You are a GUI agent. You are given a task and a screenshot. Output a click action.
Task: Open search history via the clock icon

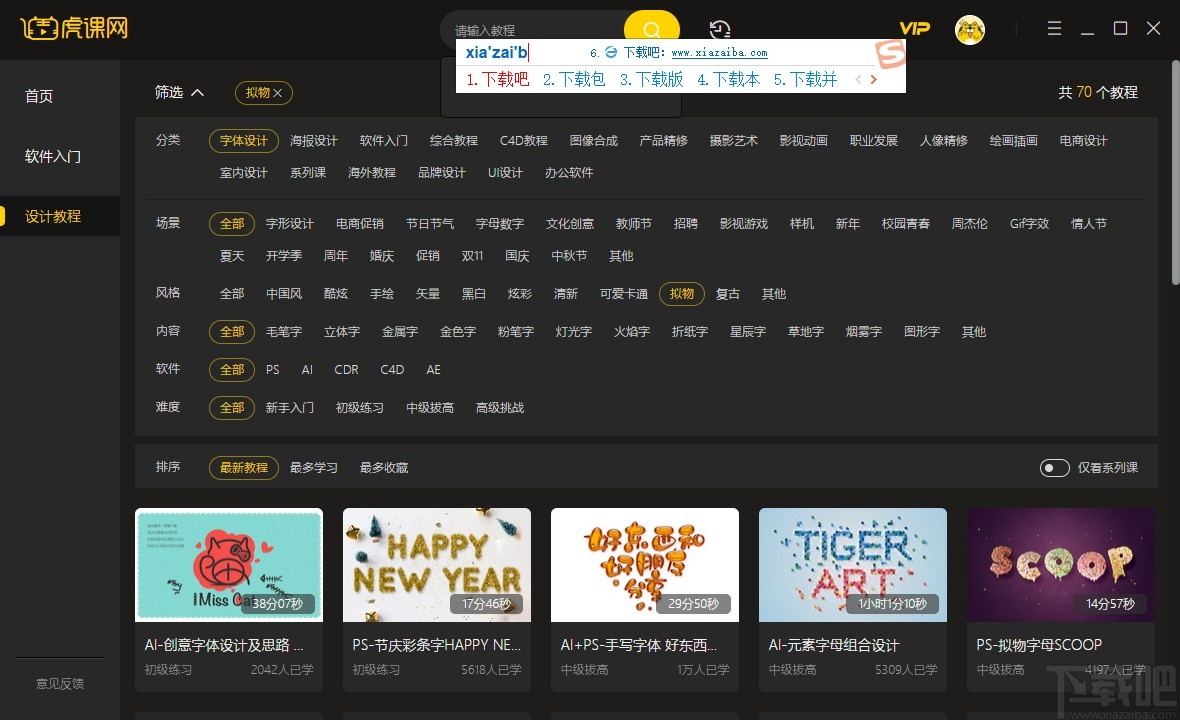719,29
